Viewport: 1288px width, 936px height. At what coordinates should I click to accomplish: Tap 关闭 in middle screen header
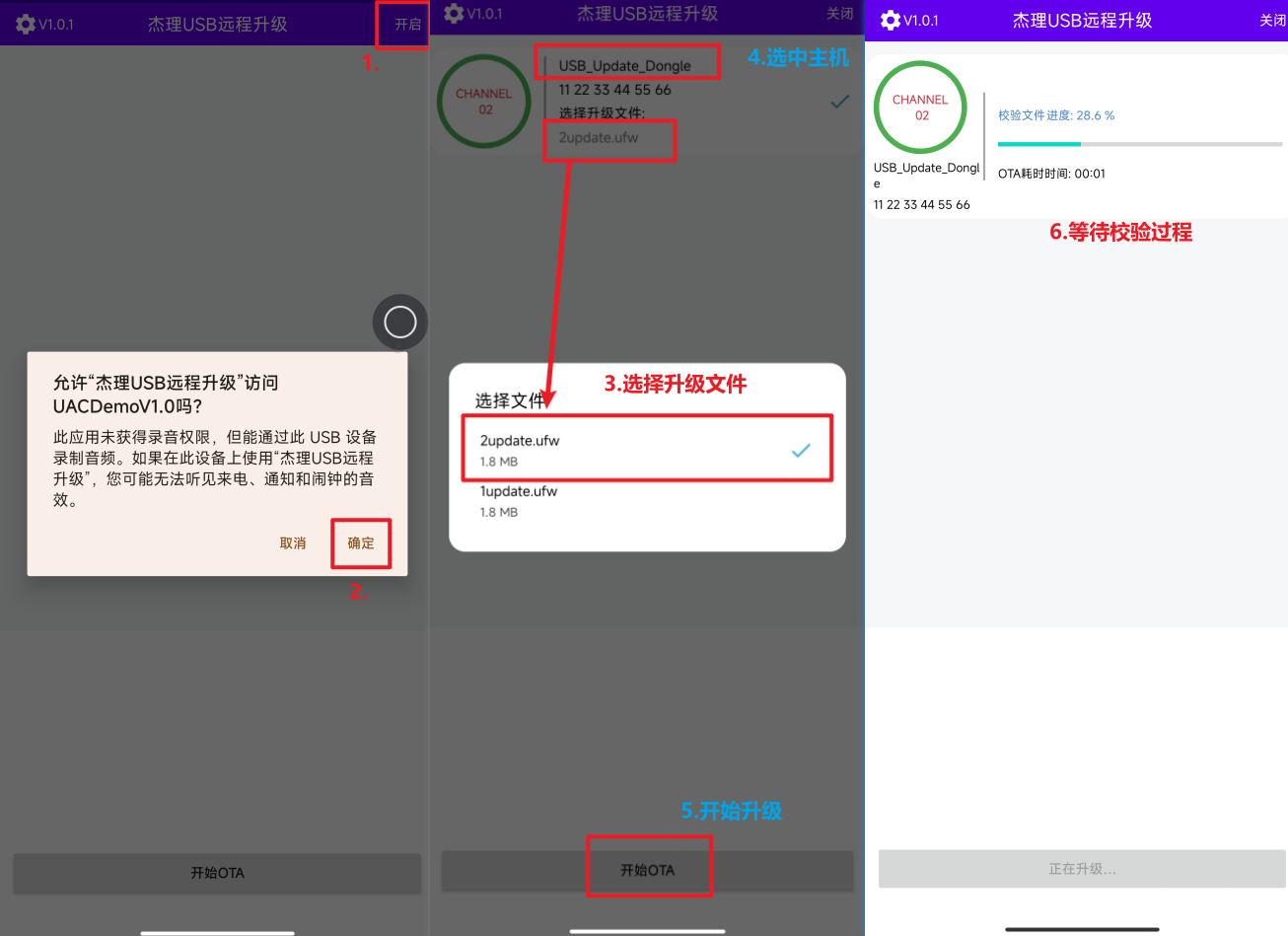[x=840, y=14]
